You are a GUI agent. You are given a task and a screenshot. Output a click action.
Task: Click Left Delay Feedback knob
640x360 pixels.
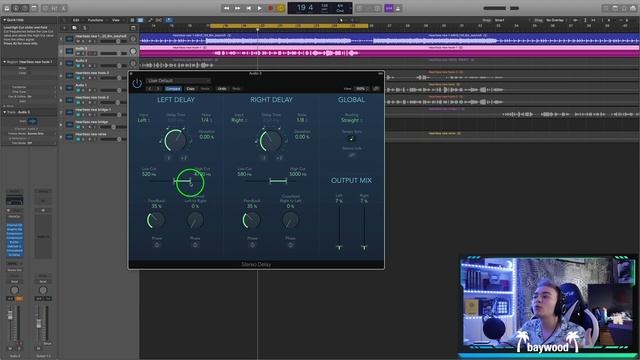[156, 220]
